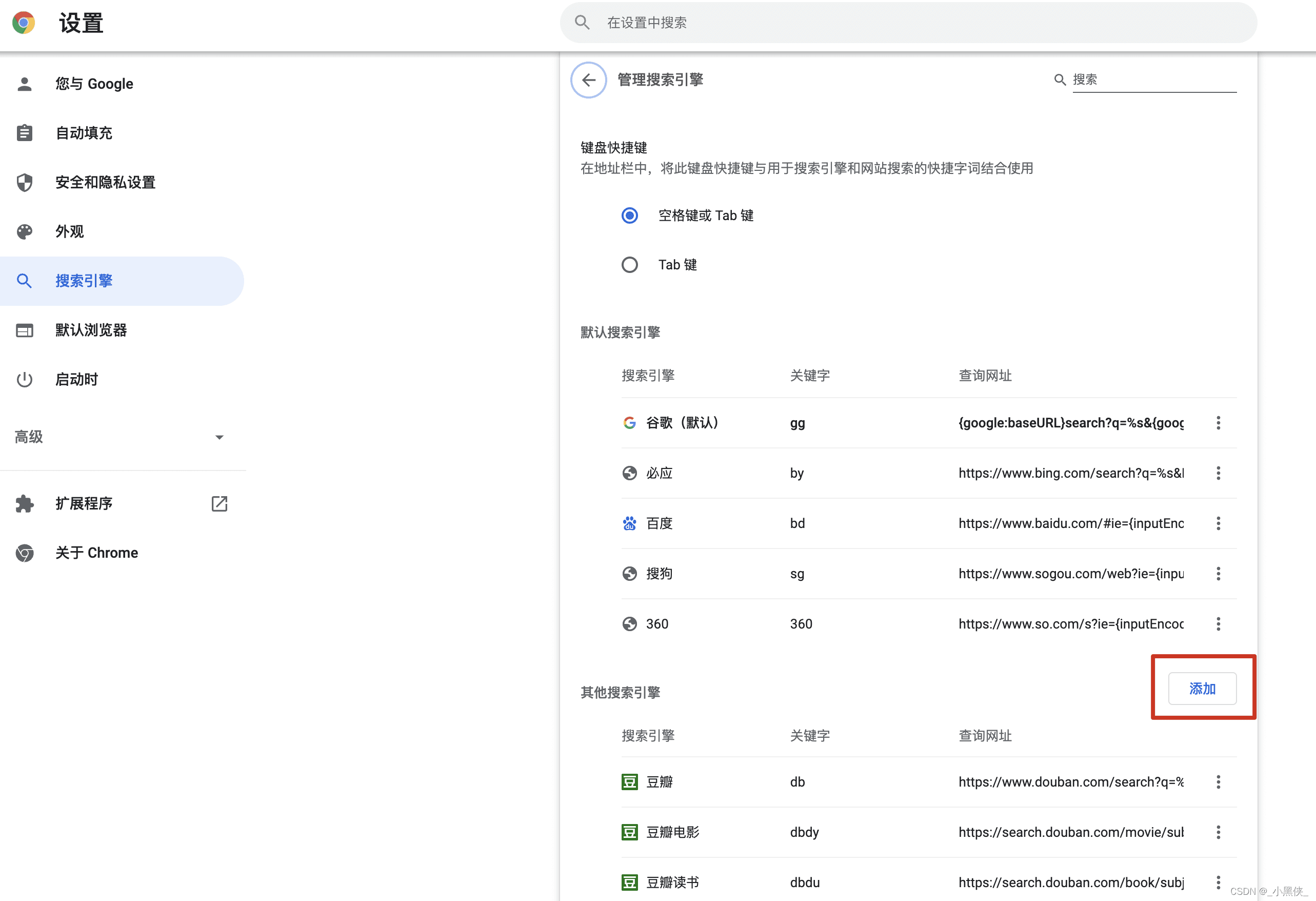1316x901 pixels.
Task: Open 扩展程序 from the sidebar
Action: click(122, 504)
